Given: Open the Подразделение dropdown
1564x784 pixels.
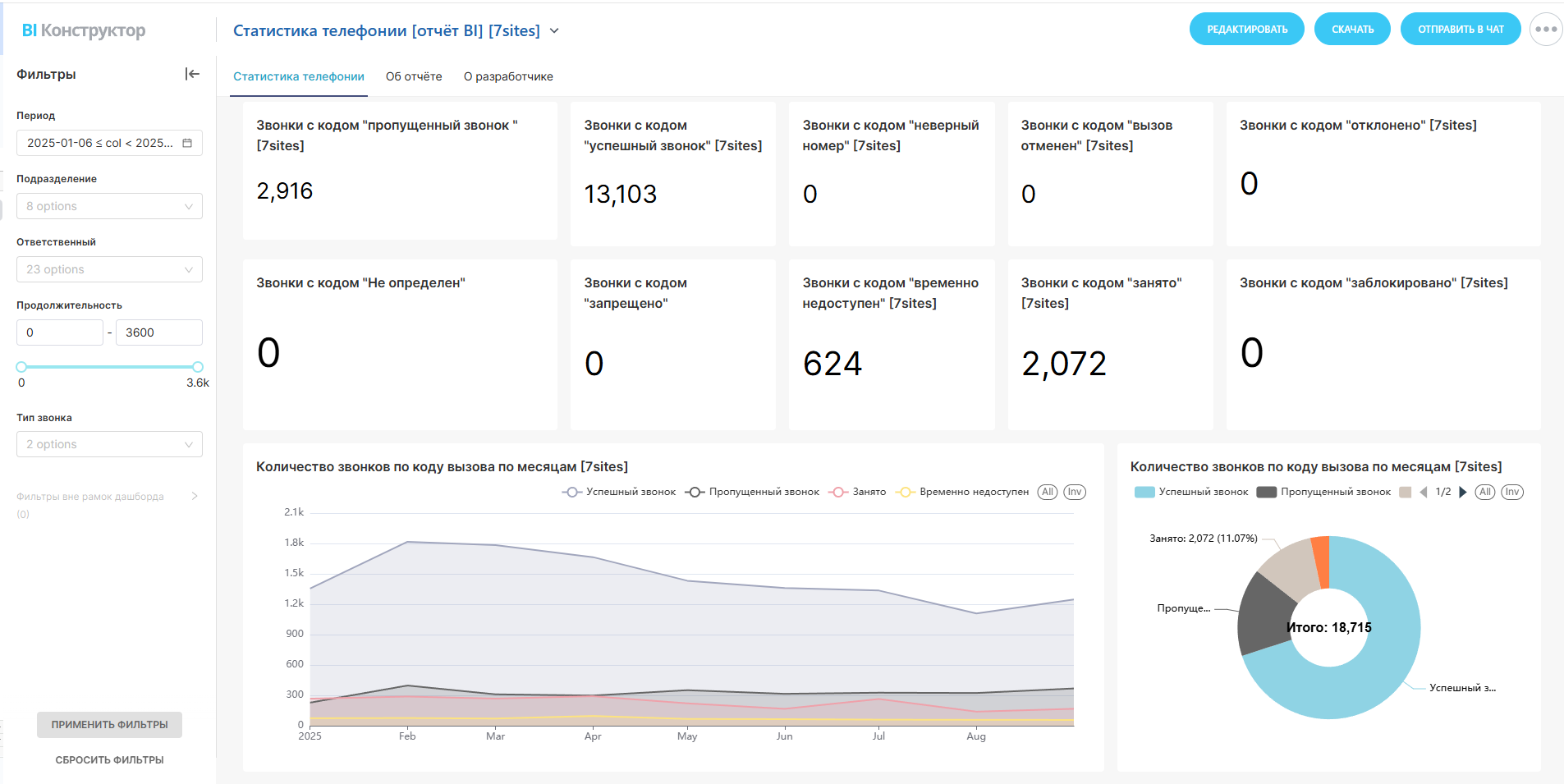Looking at the screenshot, I should pyautogui.click(x=109, y=206).
